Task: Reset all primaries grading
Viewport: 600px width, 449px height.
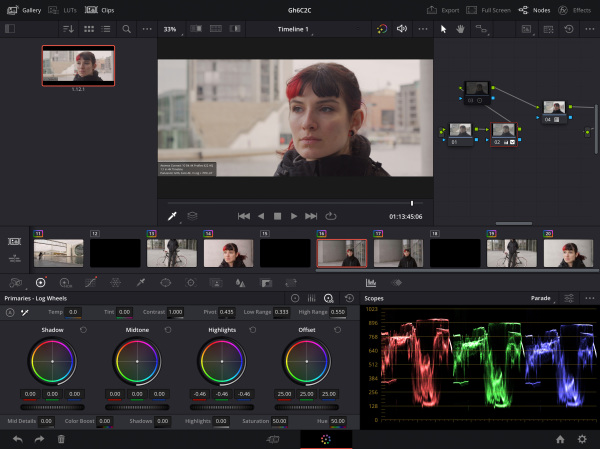Action: [349, 298]
